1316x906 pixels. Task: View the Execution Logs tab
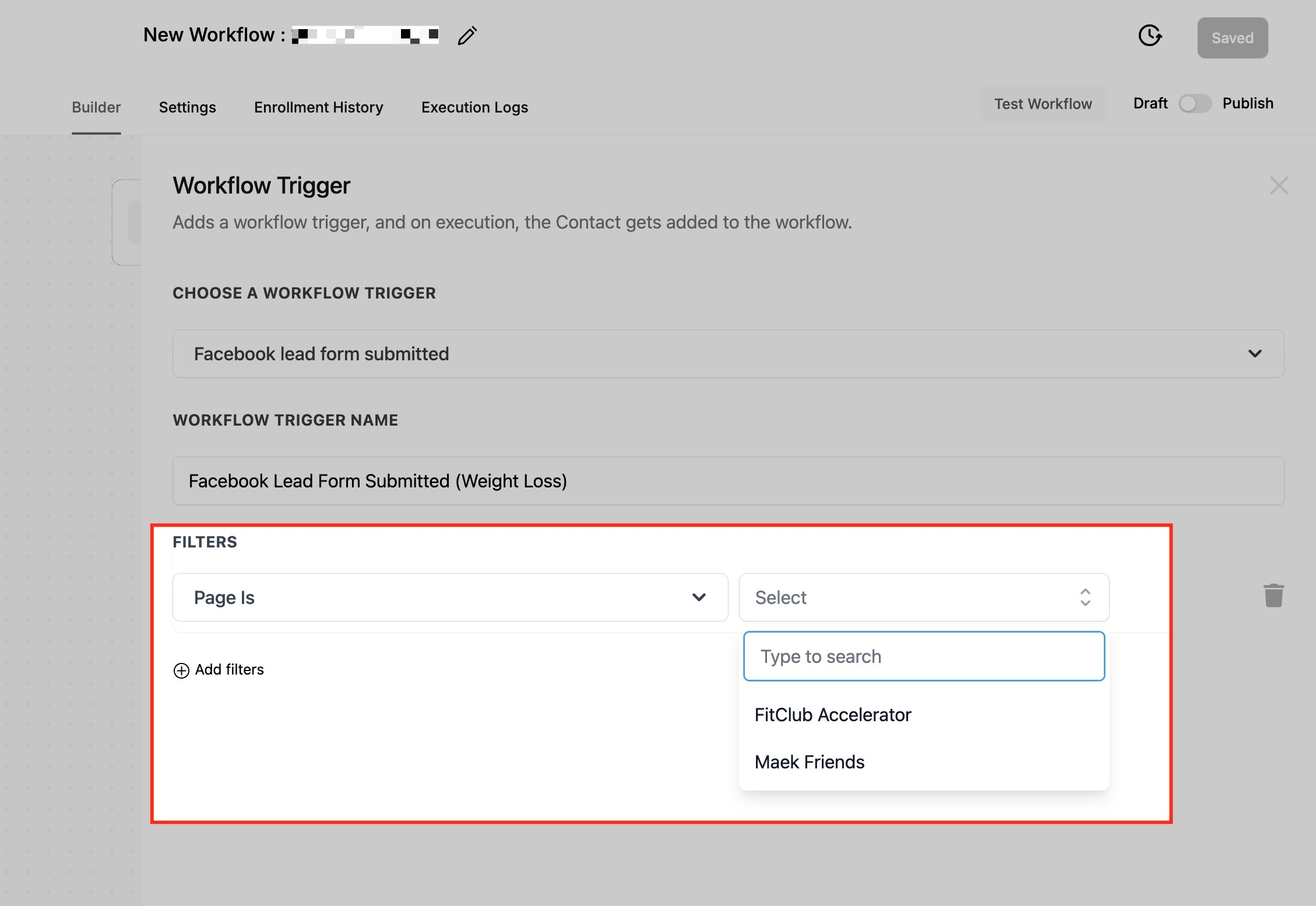[x=474, y=107]
